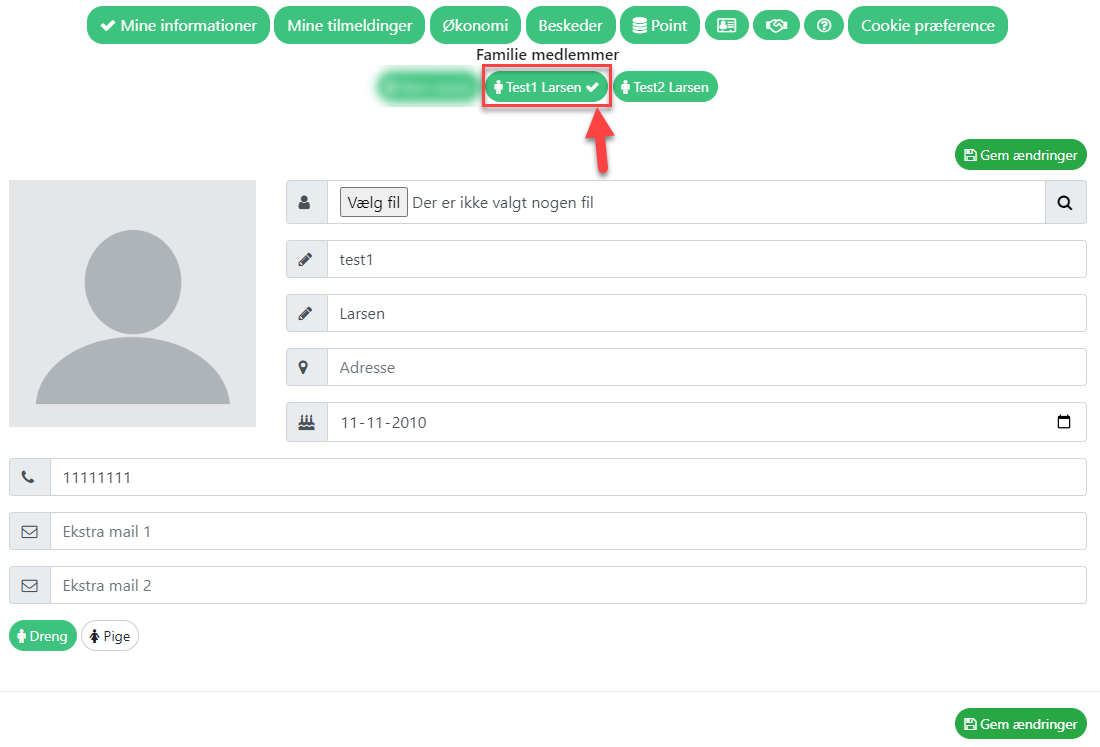Click the birthday cake icon
1100x747 pixels.
tap(306, 422)
